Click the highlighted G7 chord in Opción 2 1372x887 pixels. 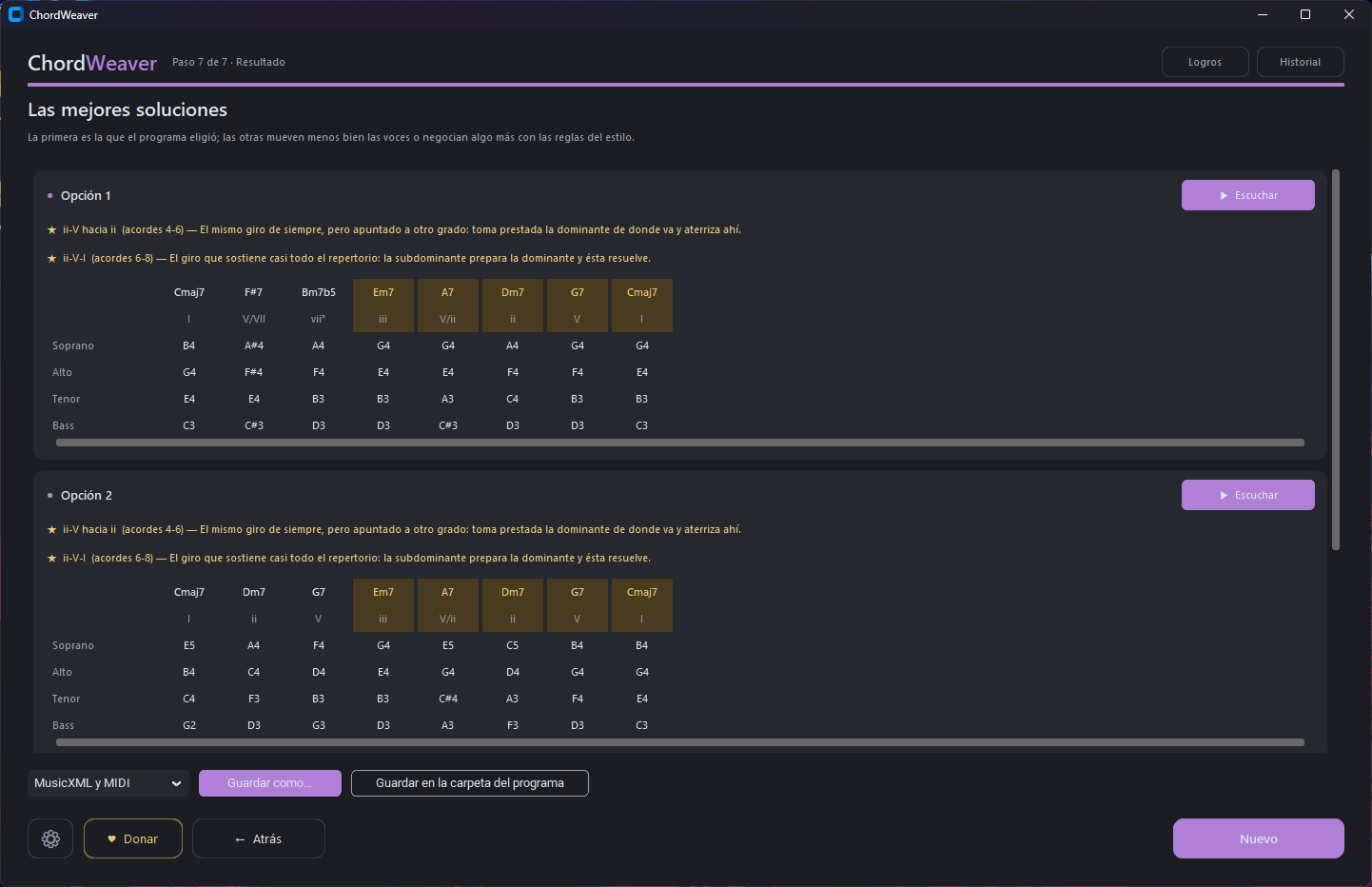click(578, 605)
